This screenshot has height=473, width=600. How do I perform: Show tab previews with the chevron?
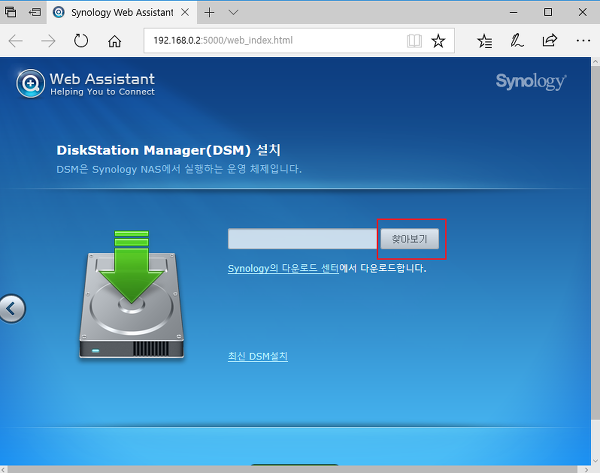[233, 12]
